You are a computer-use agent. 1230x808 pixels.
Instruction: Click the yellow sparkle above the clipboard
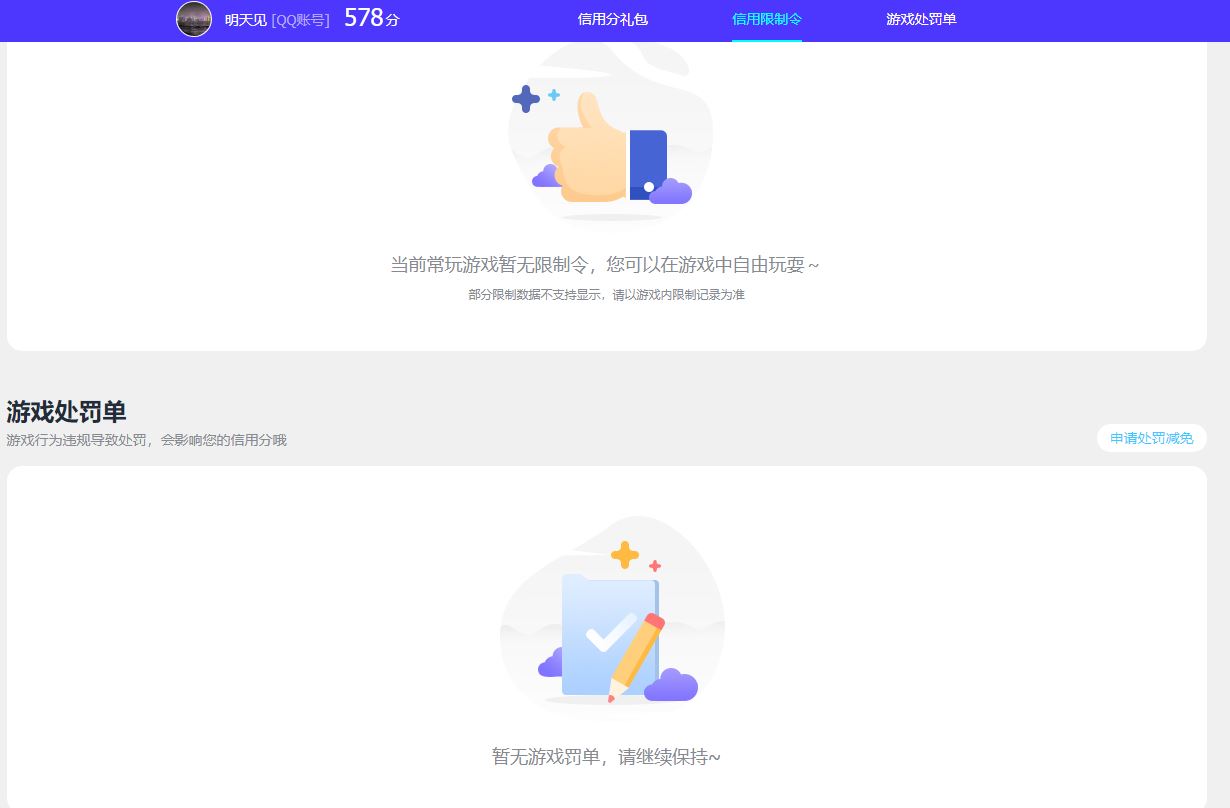pyautogui.click(x=625, y=554)
